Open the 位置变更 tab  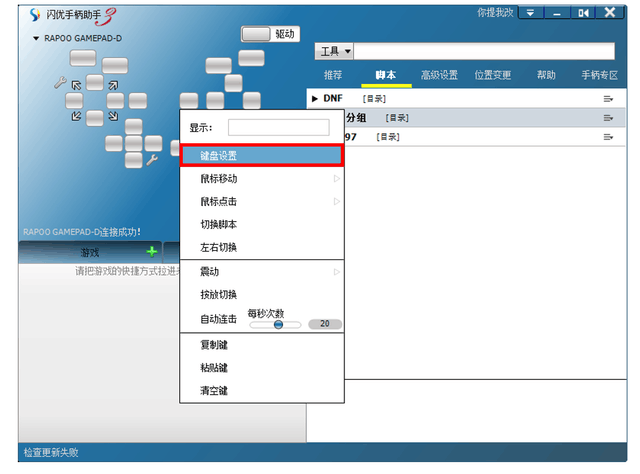pos(493,75)
